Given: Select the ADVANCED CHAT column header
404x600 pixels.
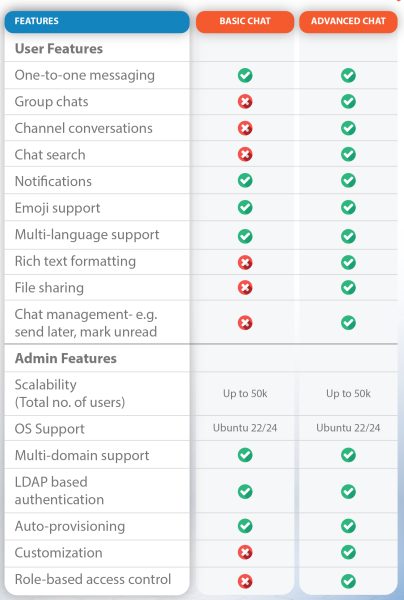Looking at the screenshot, I should tap(348, 21).
